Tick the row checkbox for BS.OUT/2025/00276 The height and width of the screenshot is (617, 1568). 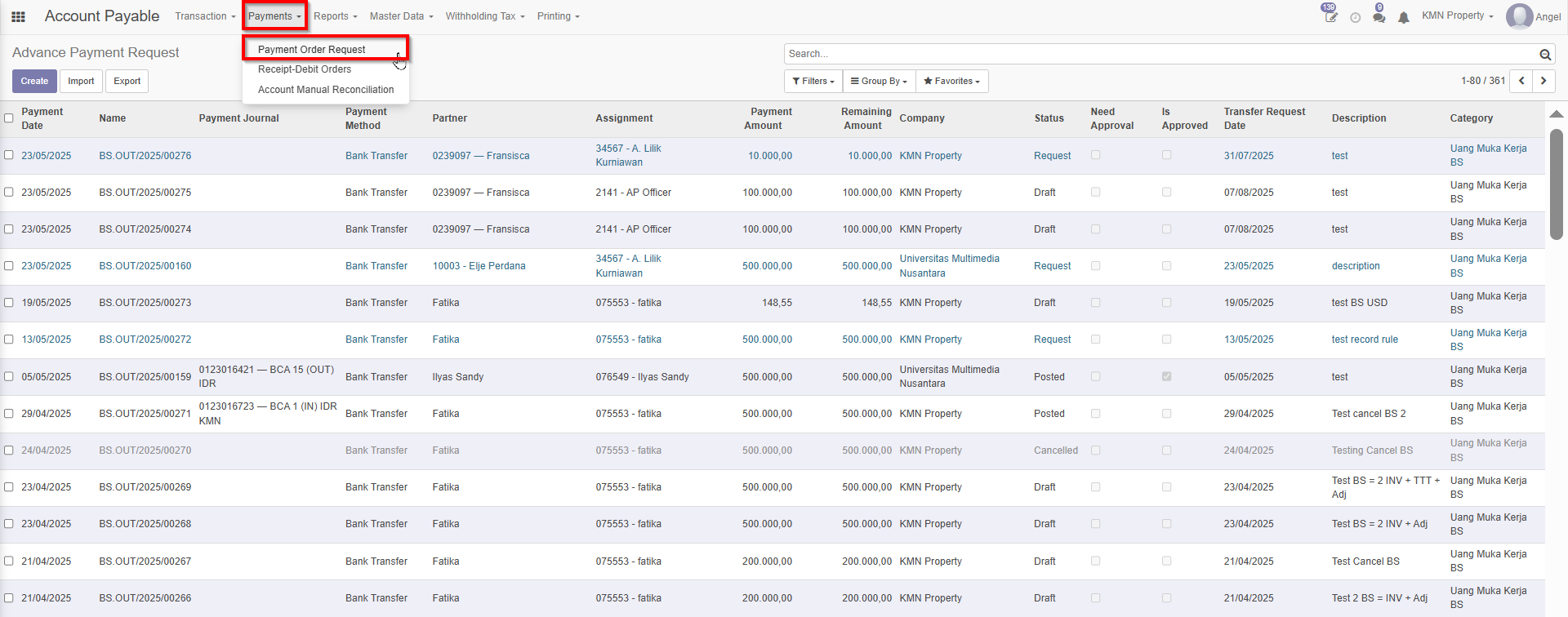[x=9, y=155]
